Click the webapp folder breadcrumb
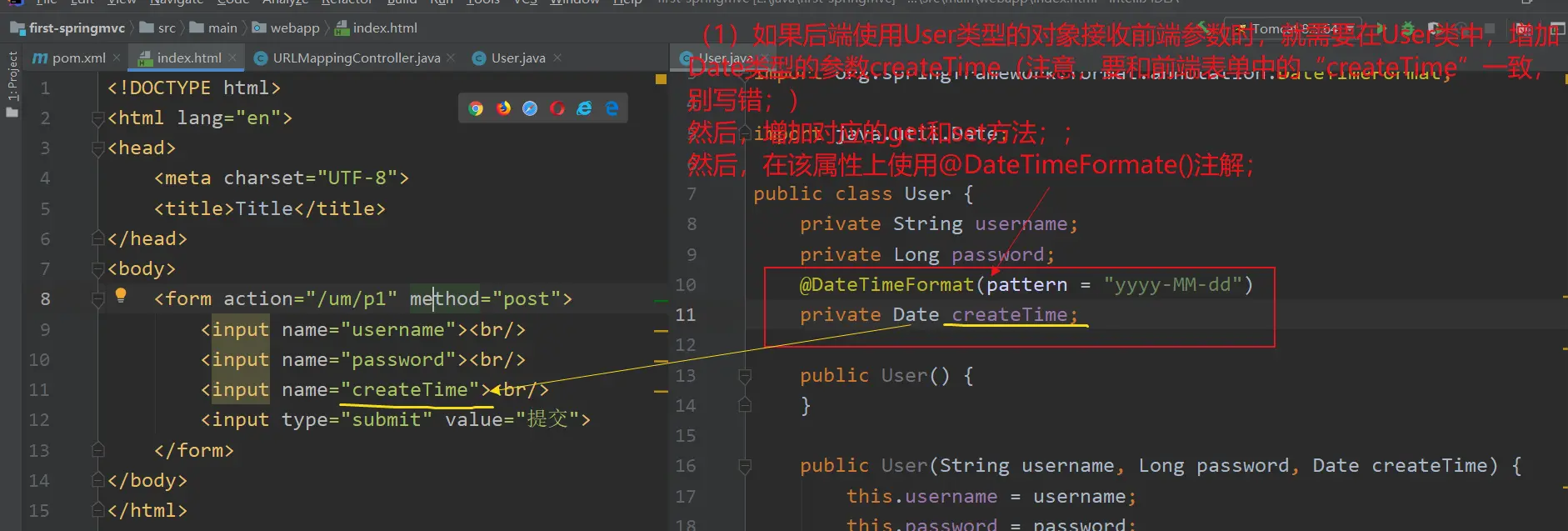The image size is (1568, 531). 287,28
